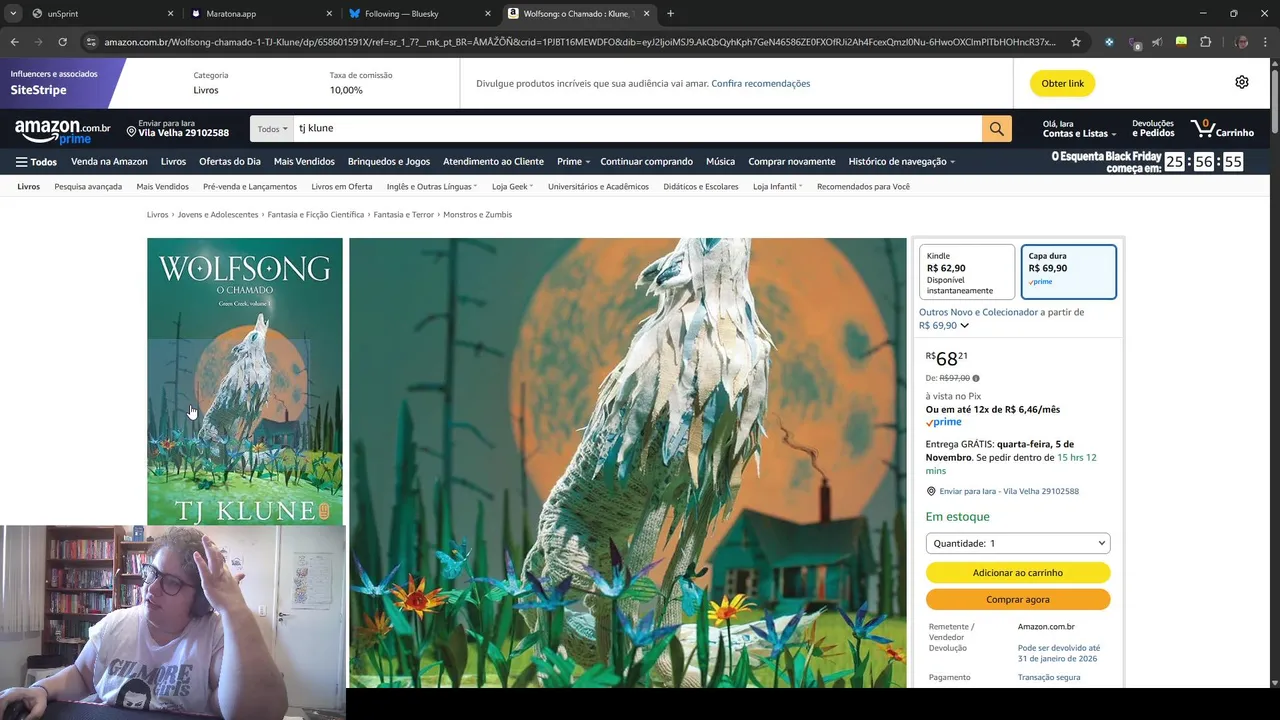1280x720 pixels.
Task: Click Jovens e Adolescentes breadcrumb
Action: [x=218, y=214]
